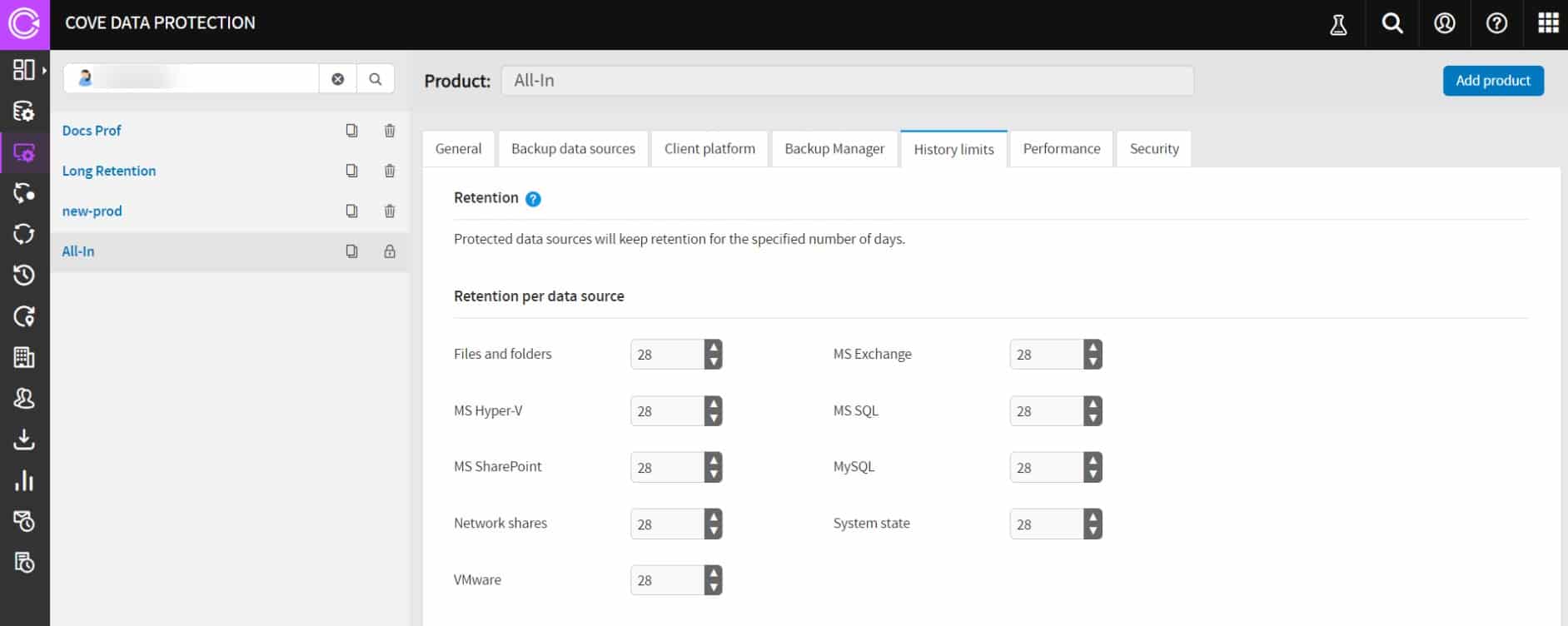The image size is (1568, 626).
Task: Select the History limits tab
Action: (953, 149)
